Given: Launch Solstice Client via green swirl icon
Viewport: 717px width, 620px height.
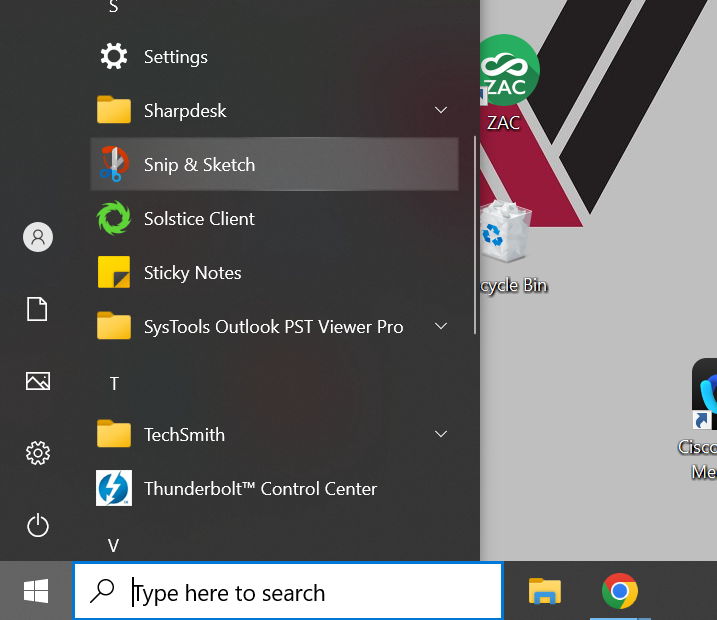Looking at the screenshot, I should (x=113, y=218).
